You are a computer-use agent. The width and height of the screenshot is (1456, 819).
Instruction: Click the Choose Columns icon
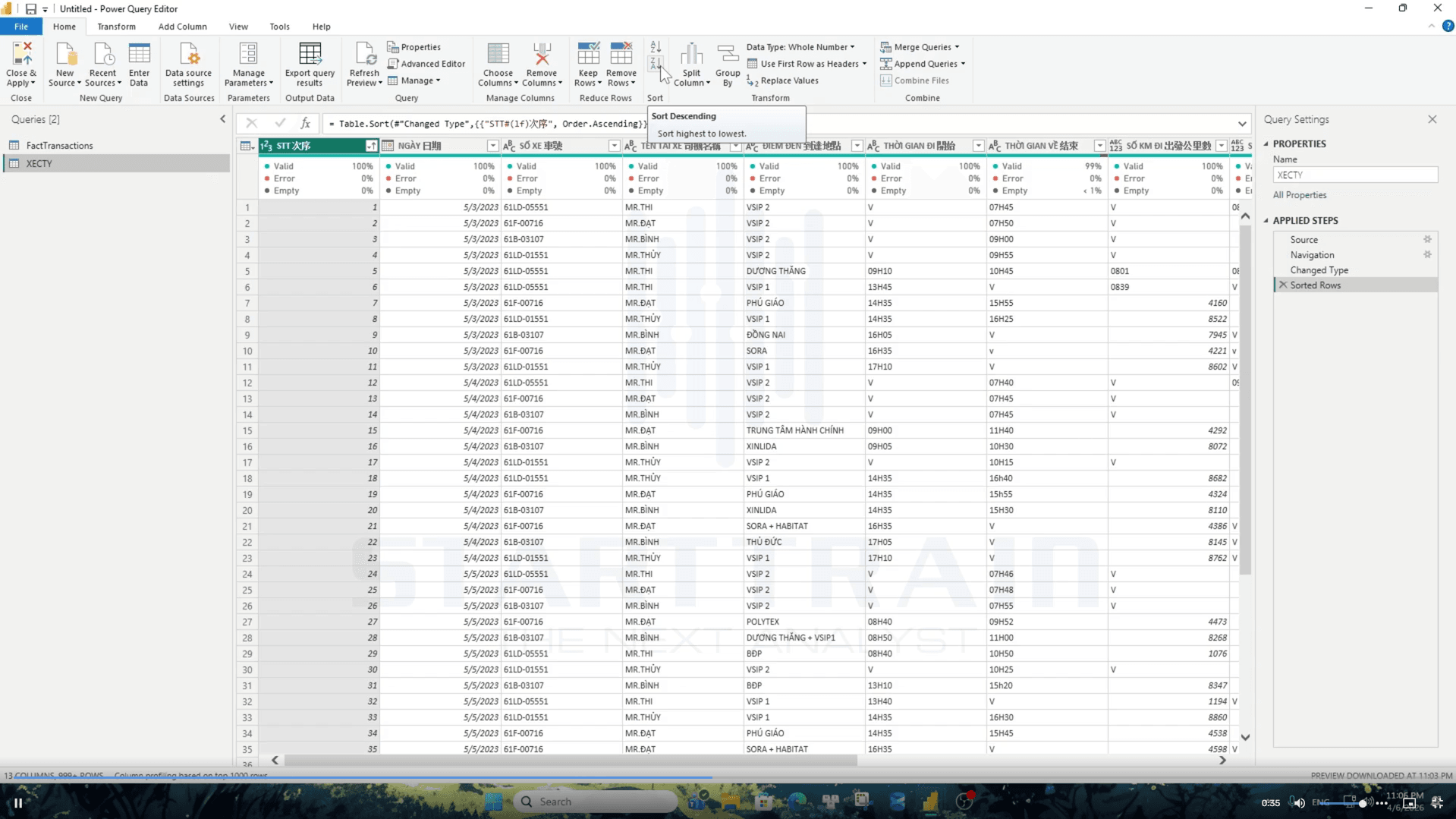pyautogui.click(x=498, y=54)
